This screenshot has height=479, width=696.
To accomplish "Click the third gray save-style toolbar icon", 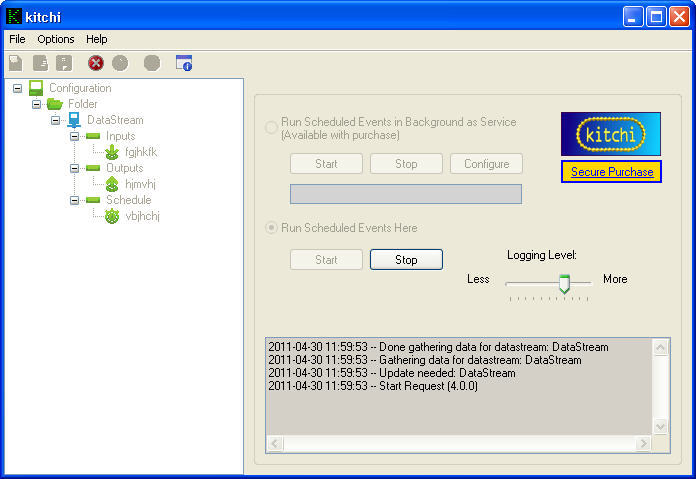I will click(x=64, y=63).
